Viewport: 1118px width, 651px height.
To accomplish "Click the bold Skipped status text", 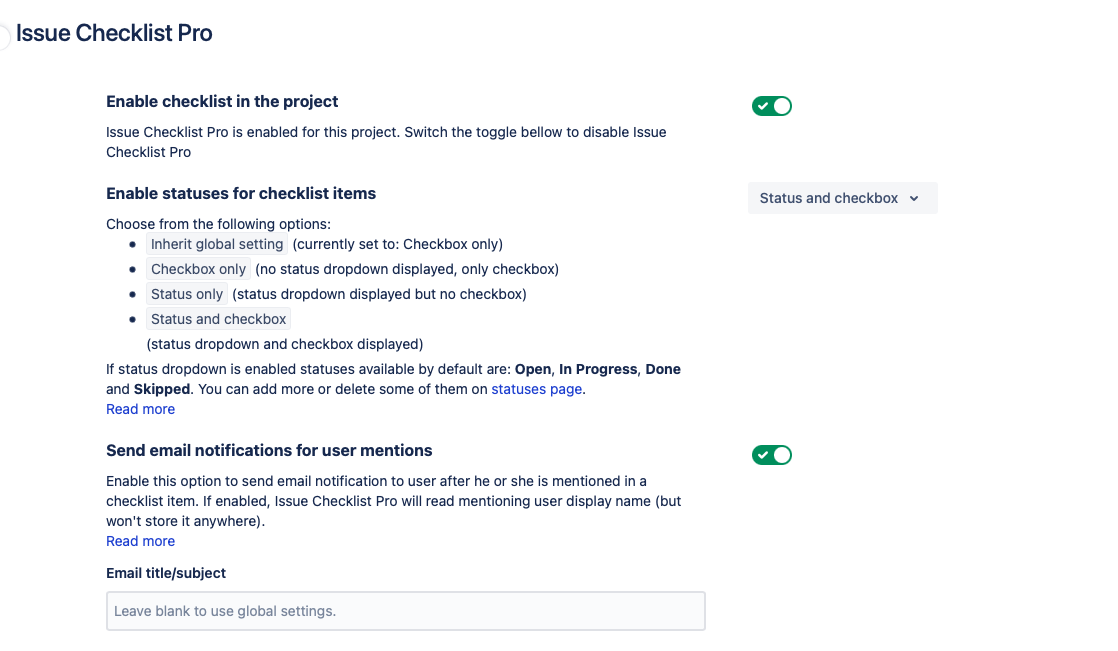I will pyautogui.click(x=162, y=389).
